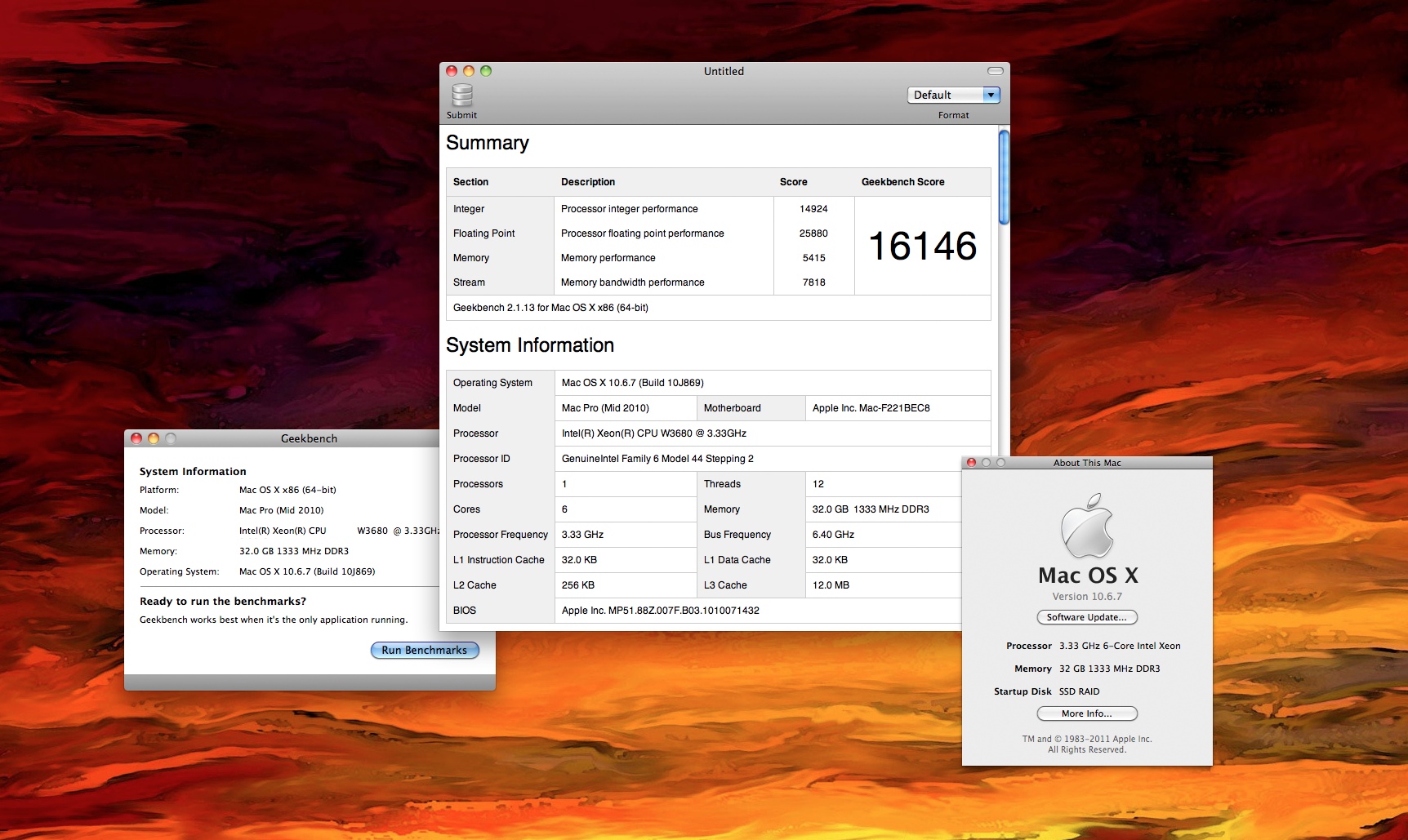Click '32 GB 1333 MHz DDR3' in About This Mac
The width and height of the screenshot is (1408, 840).
tap(1110, 669)
